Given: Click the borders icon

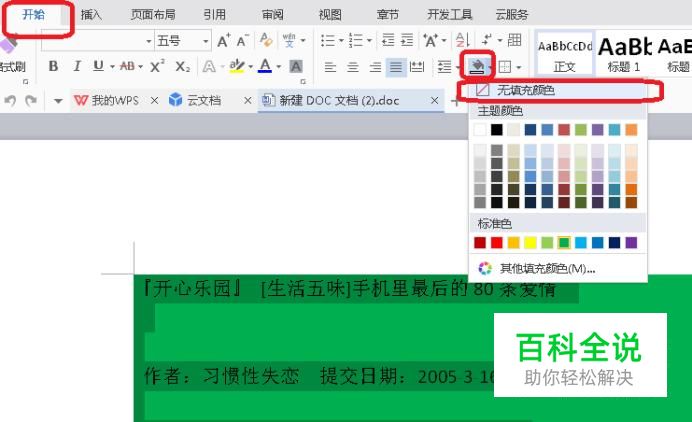Looking at the screenshot, I should pos(504,67).
